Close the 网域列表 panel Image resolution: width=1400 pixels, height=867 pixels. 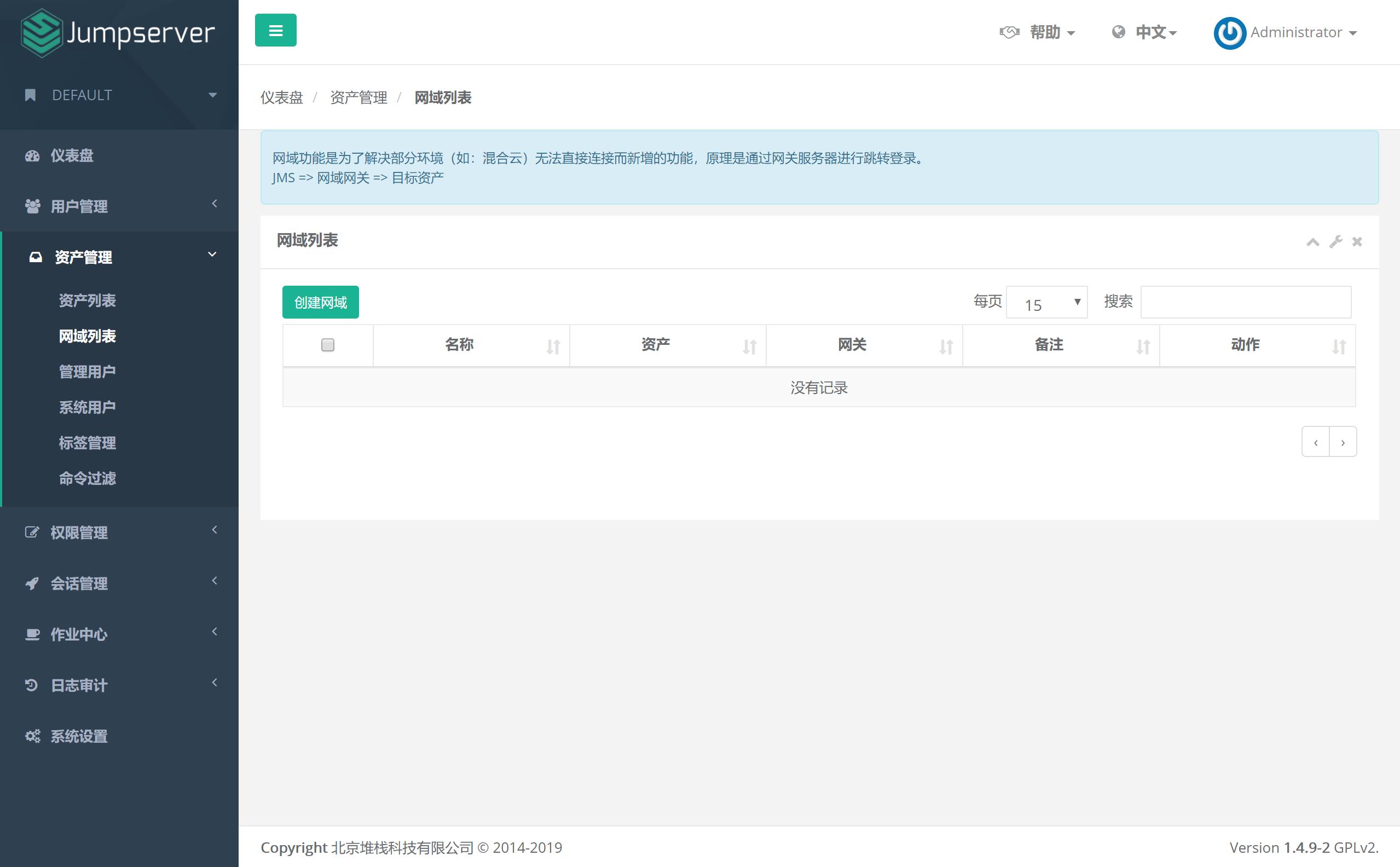1357,242
